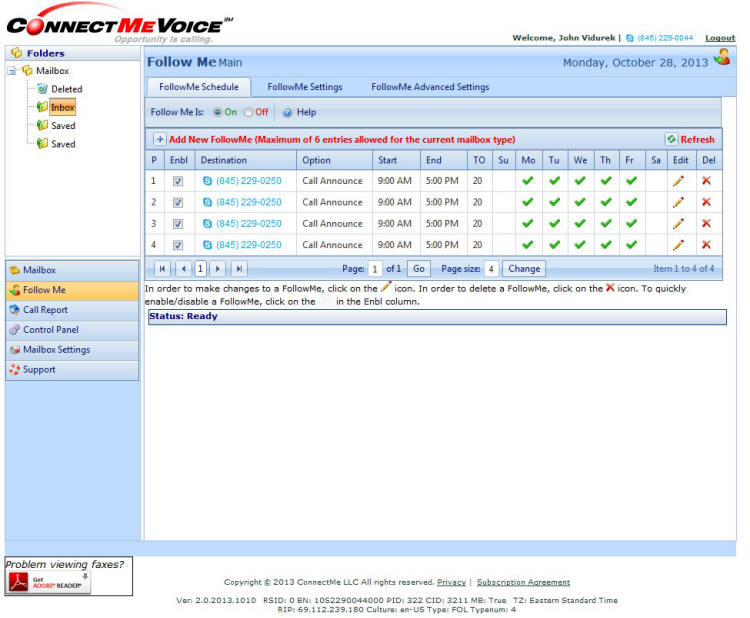The width and height of the screenshot is (750, 618).
Task: Click the plus icon to add a FollowMe
Action: pos(159,139)
